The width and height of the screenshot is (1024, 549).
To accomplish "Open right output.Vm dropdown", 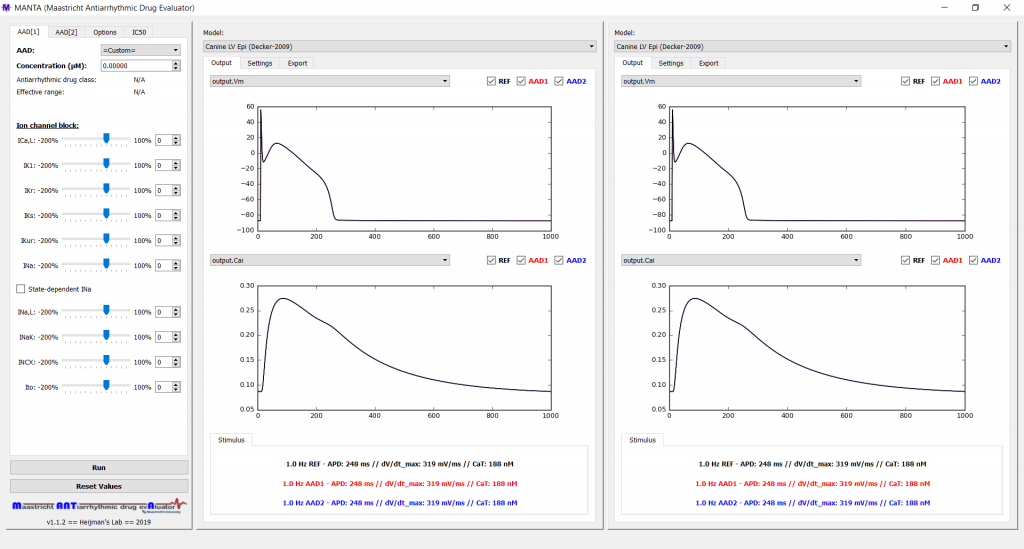I will tap(741, 81).
